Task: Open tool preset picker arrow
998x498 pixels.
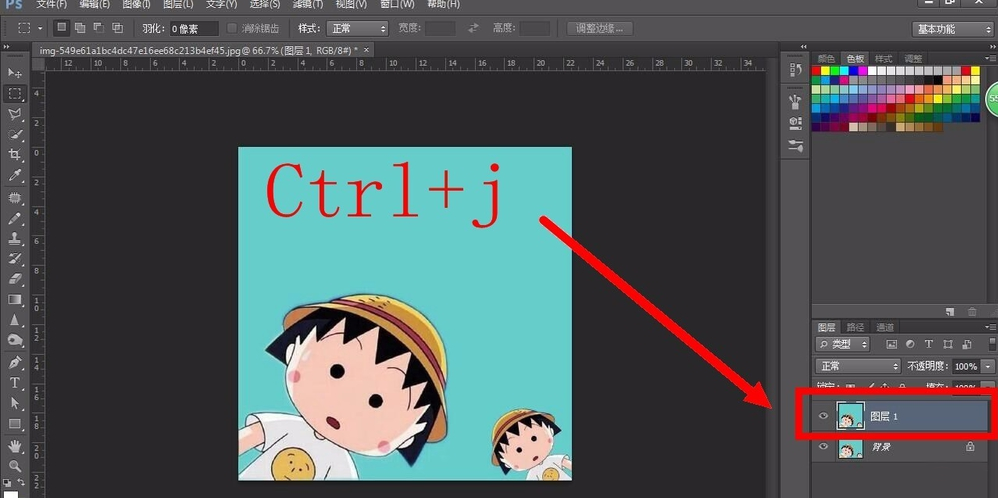Action: click(x=40, y=28)
